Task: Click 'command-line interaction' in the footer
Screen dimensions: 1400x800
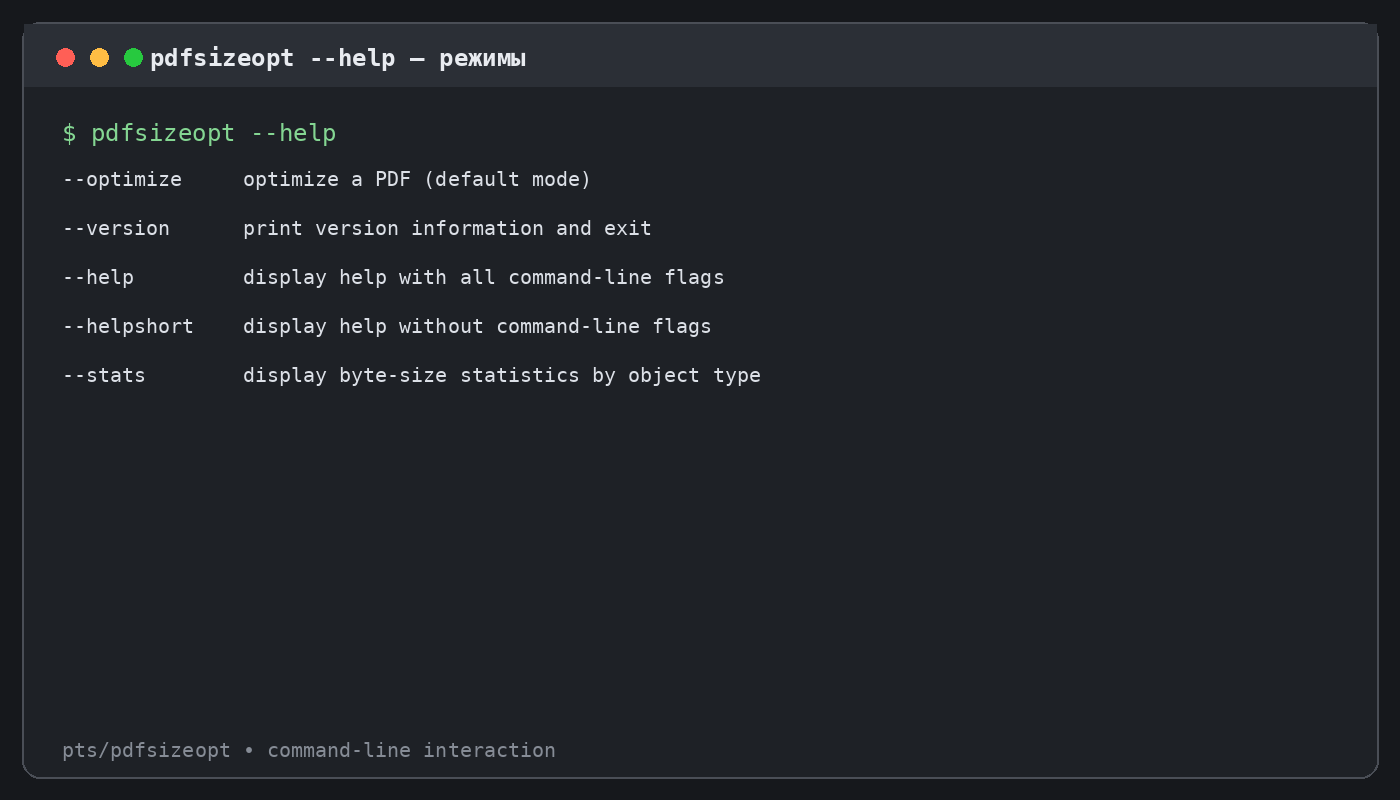Action: coord(411,750)
